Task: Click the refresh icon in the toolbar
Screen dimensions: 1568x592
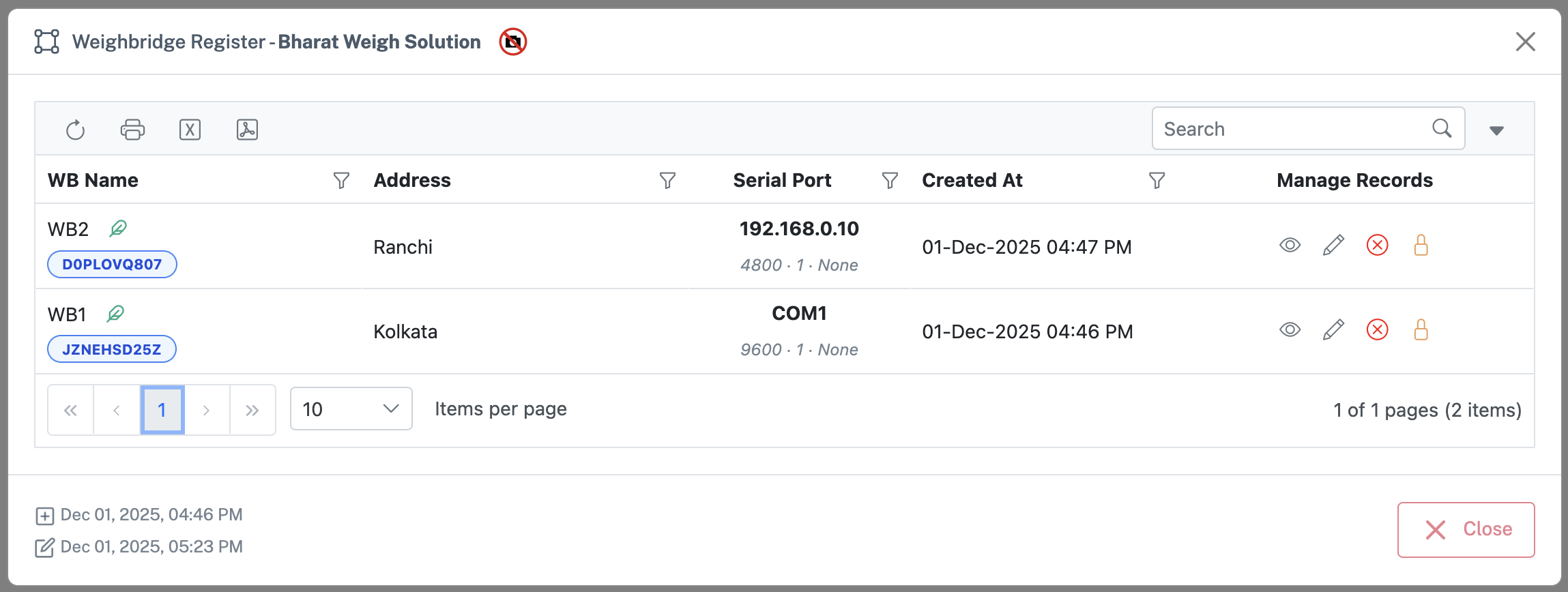Action: [75, 130]
